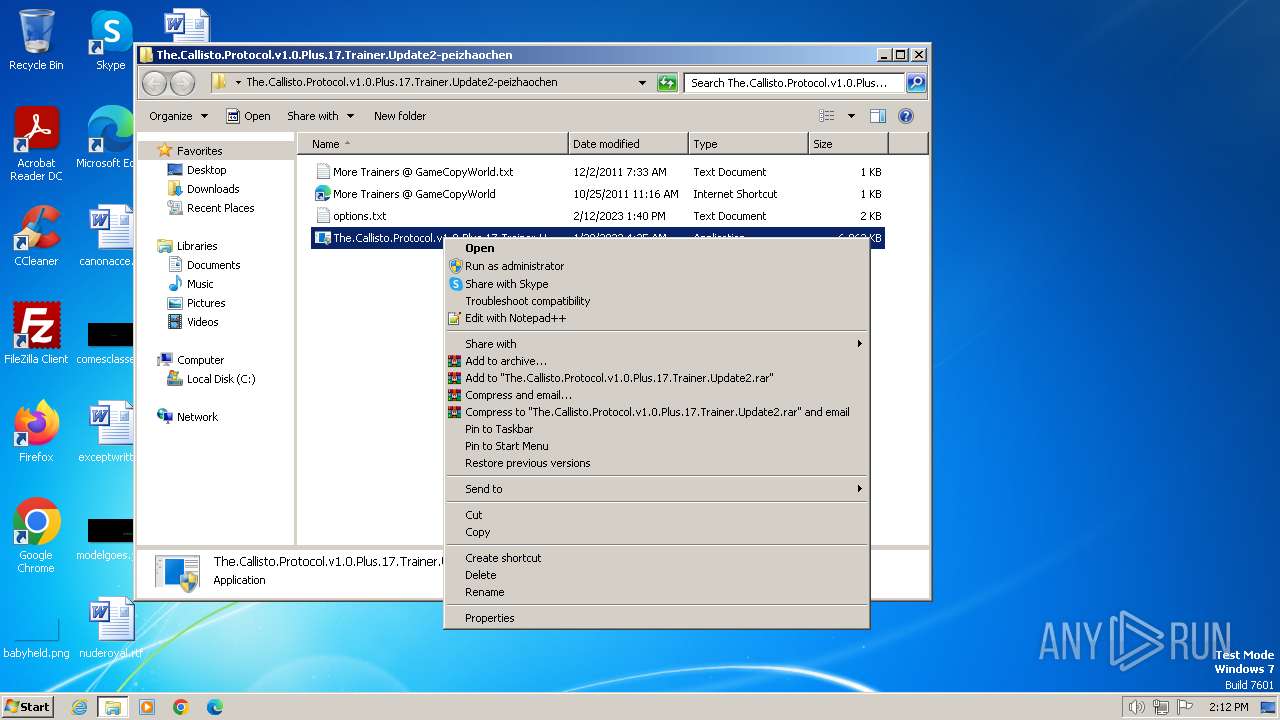
Task: Open Windows Media Player taskbar icon
Action: point(147,707)
